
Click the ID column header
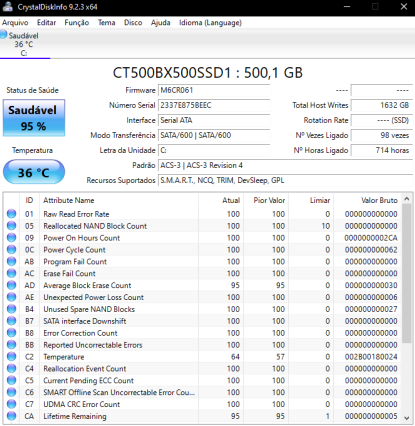point(29,200)
